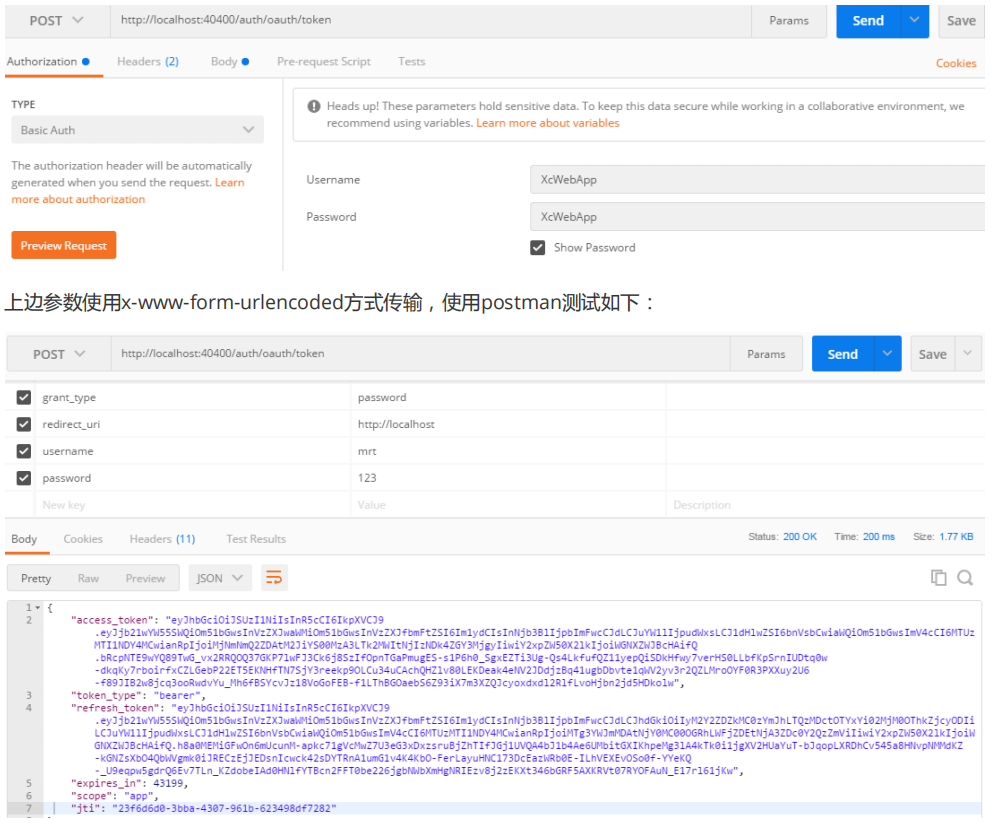The image size is (1004, 827).
Task: Uncheck the grant_type parameter row
Action: tap(25, 397)
